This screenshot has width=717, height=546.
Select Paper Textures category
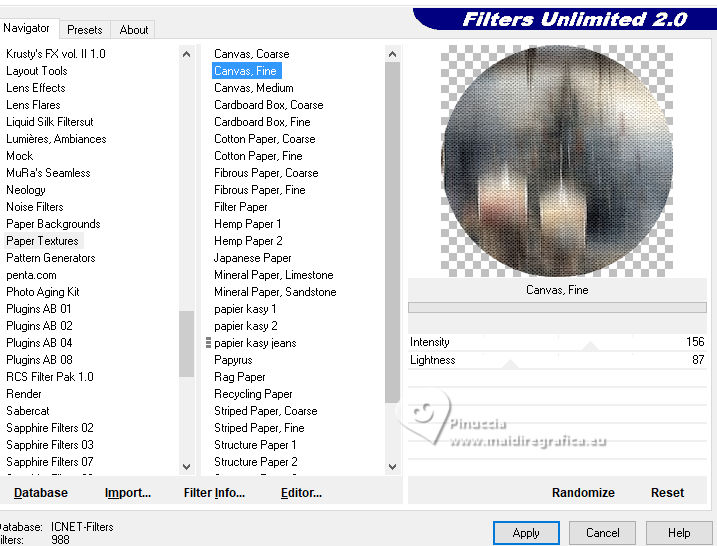(42, 241)
